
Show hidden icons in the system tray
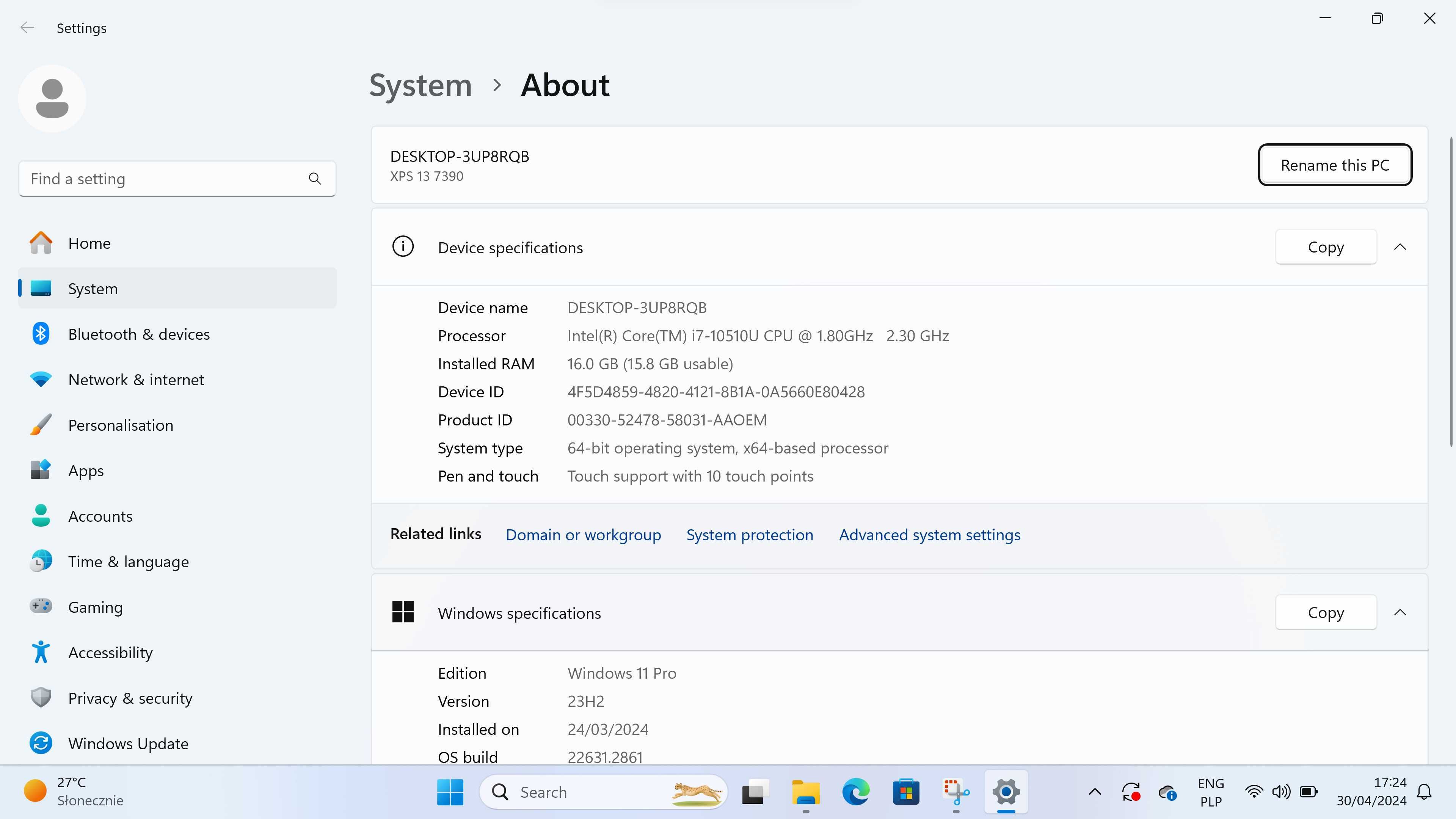coord(1095,792)
